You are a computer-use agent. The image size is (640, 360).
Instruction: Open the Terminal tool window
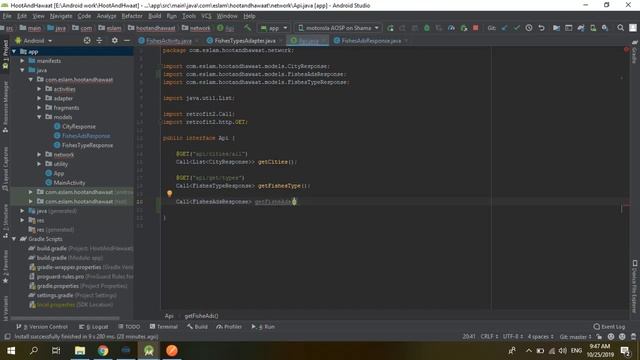click(163, 327)
